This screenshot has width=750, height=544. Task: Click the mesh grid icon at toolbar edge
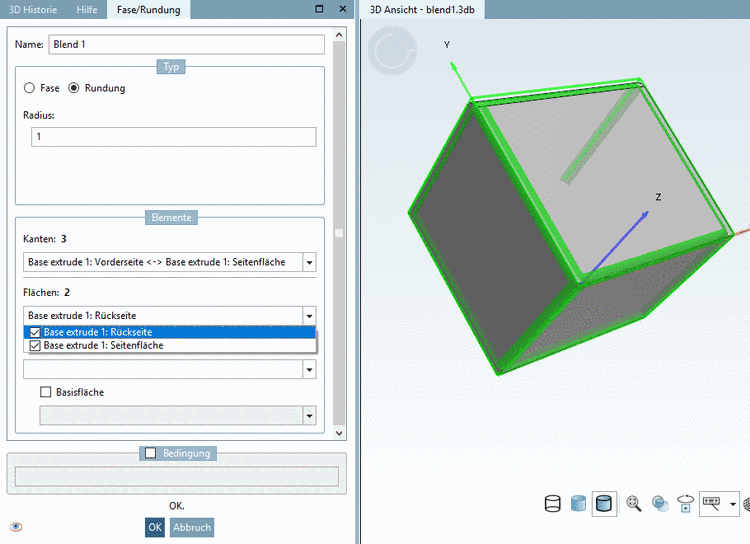pyautogui.click(x=747, y=504)
